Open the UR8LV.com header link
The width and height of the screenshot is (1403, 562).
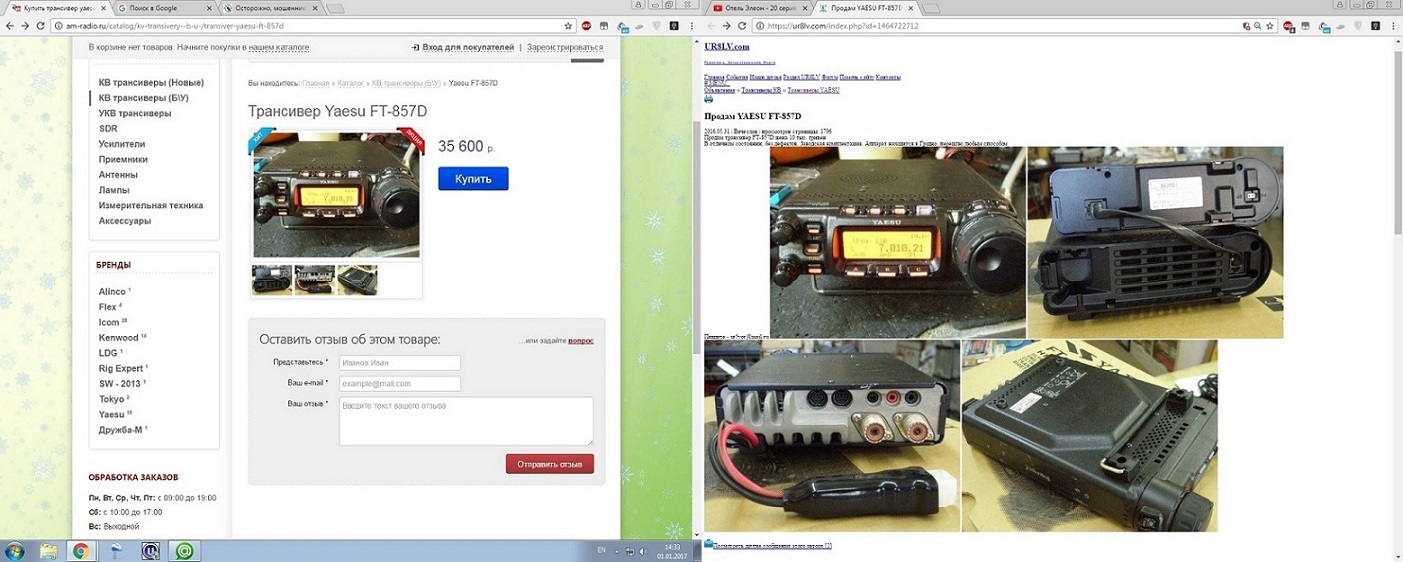click(726, 46)
